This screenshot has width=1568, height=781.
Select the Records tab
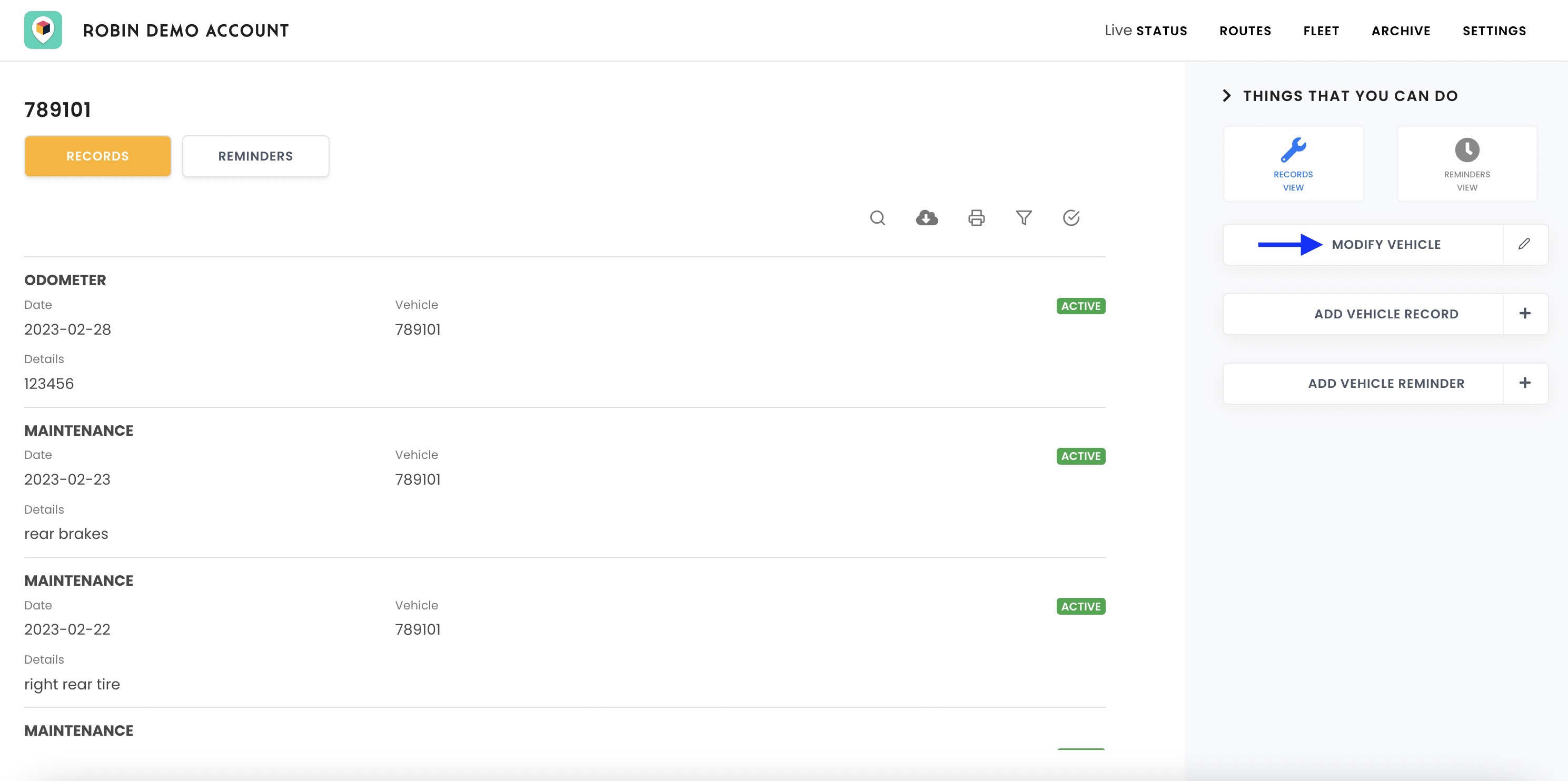97,156
